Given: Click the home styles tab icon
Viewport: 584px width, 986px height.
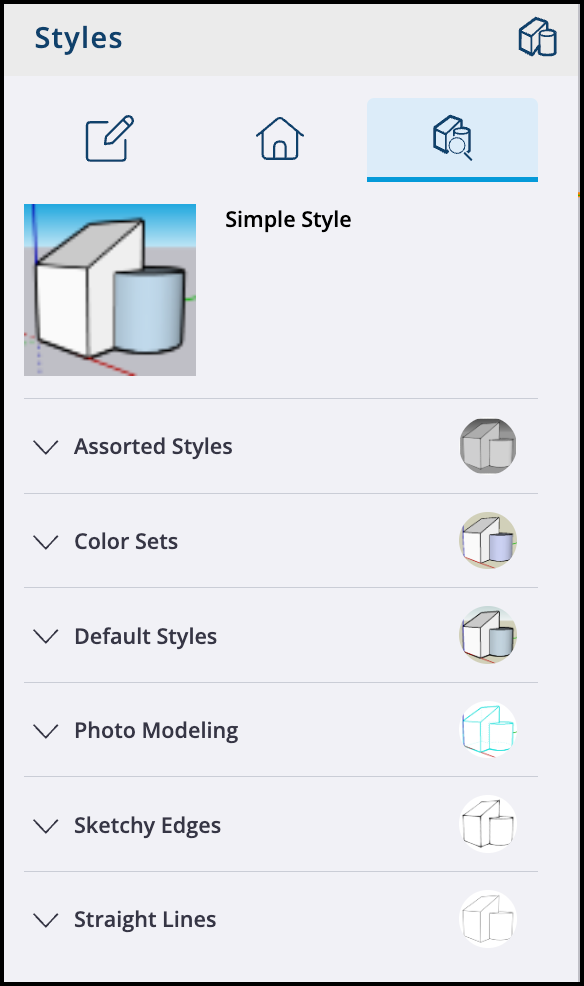Looking at the screenshot, I should click(x=280, y=139).
